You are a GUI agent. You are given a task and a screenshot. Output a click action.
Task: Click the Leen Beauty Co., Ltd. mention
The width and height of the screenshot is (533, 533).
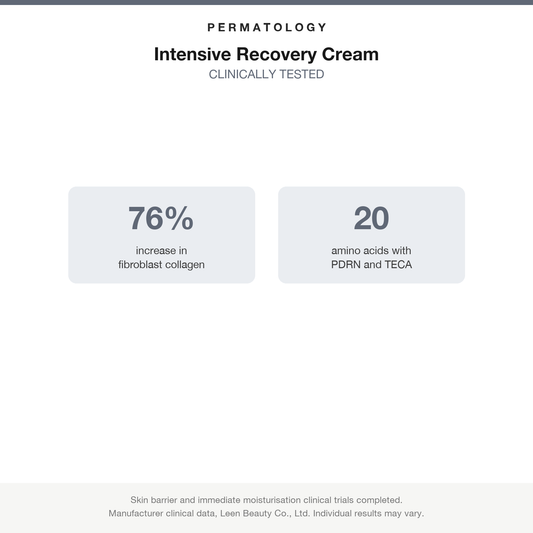pos(265,513)
